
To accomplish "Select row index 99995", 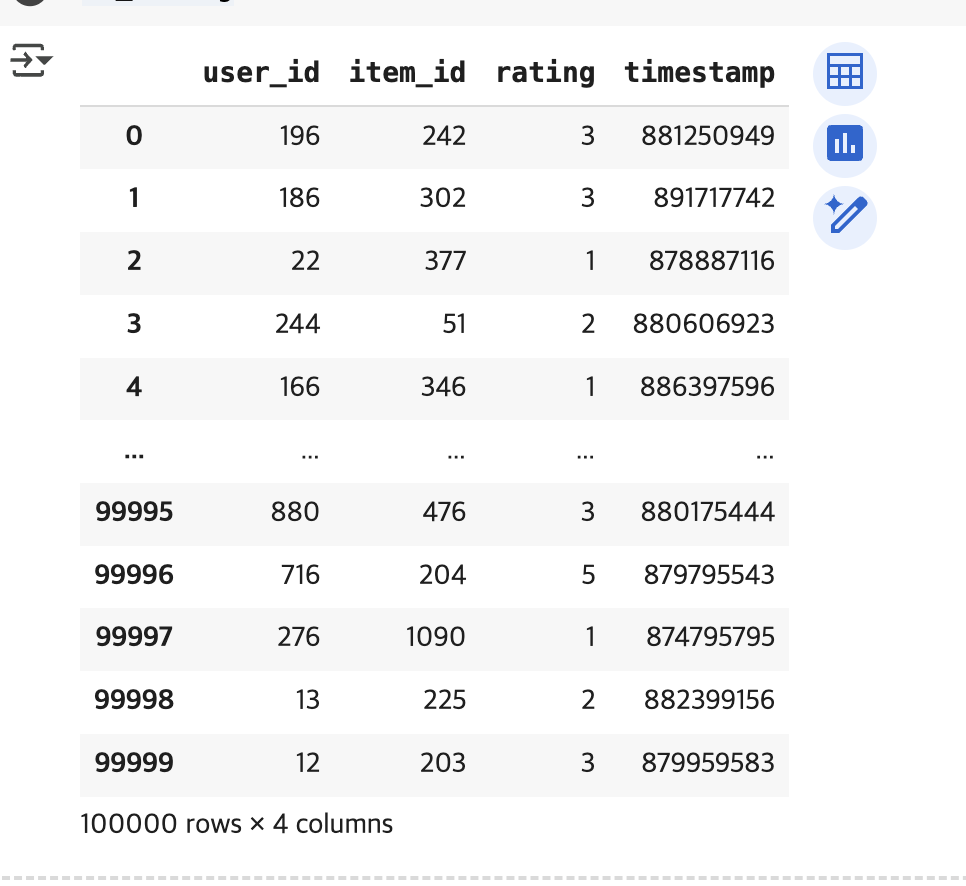I will coord(134,512).
